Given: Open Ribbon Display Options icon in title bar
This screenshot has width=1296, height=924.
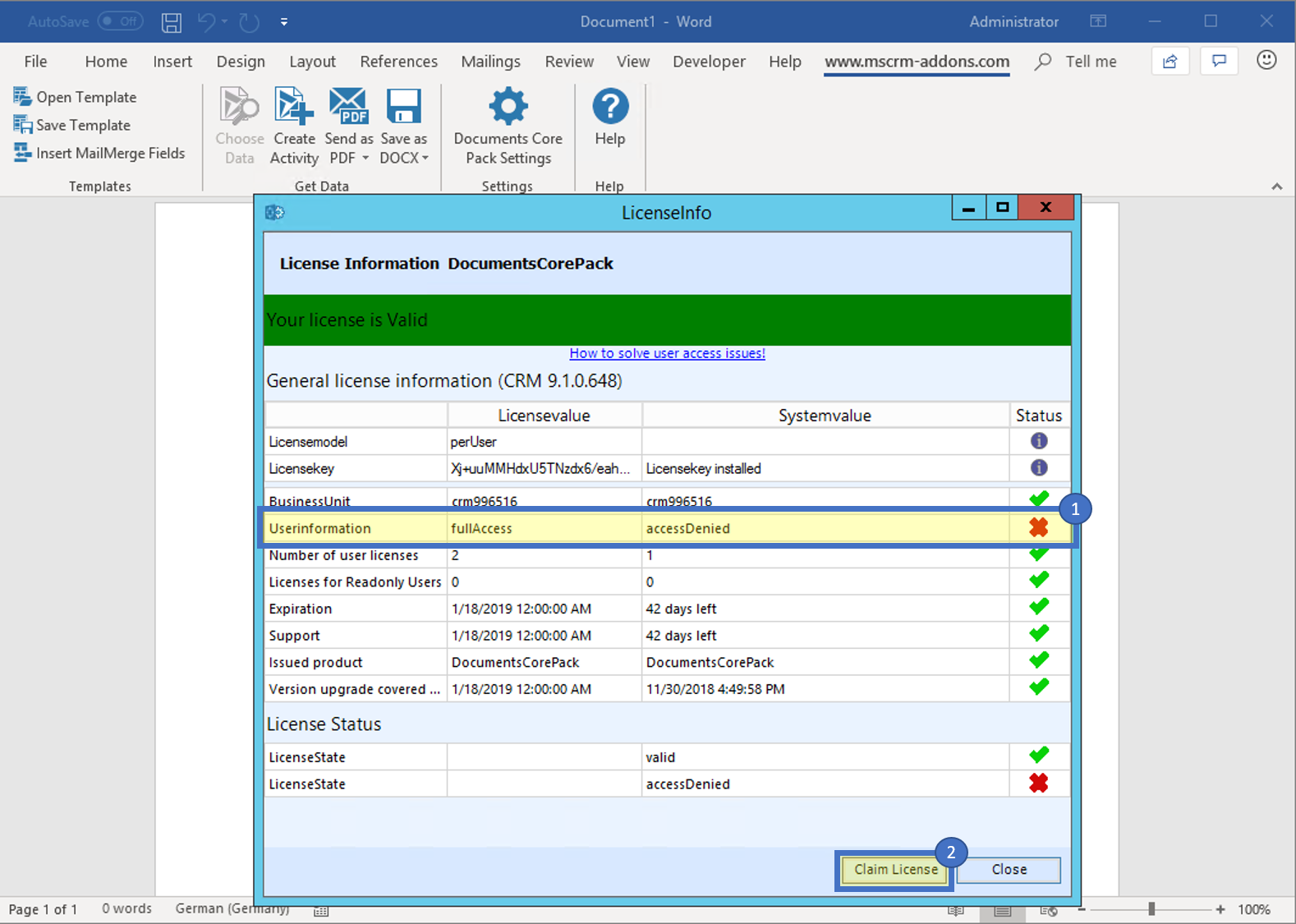Looking at the screenshot, I should tap(1098, 21).
